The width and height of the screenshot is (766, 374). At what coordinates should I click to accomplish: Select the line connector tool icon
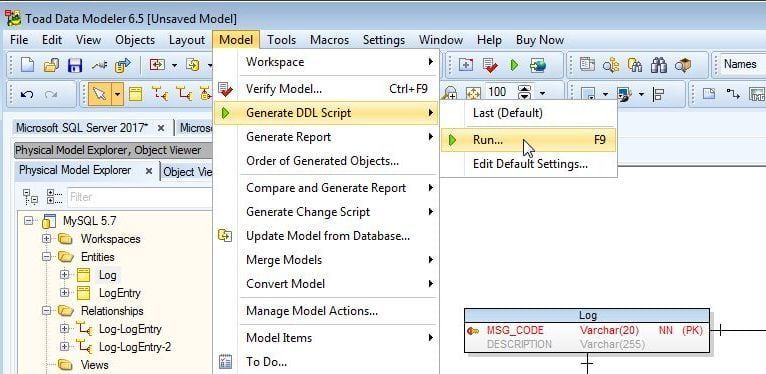[733, 93]
